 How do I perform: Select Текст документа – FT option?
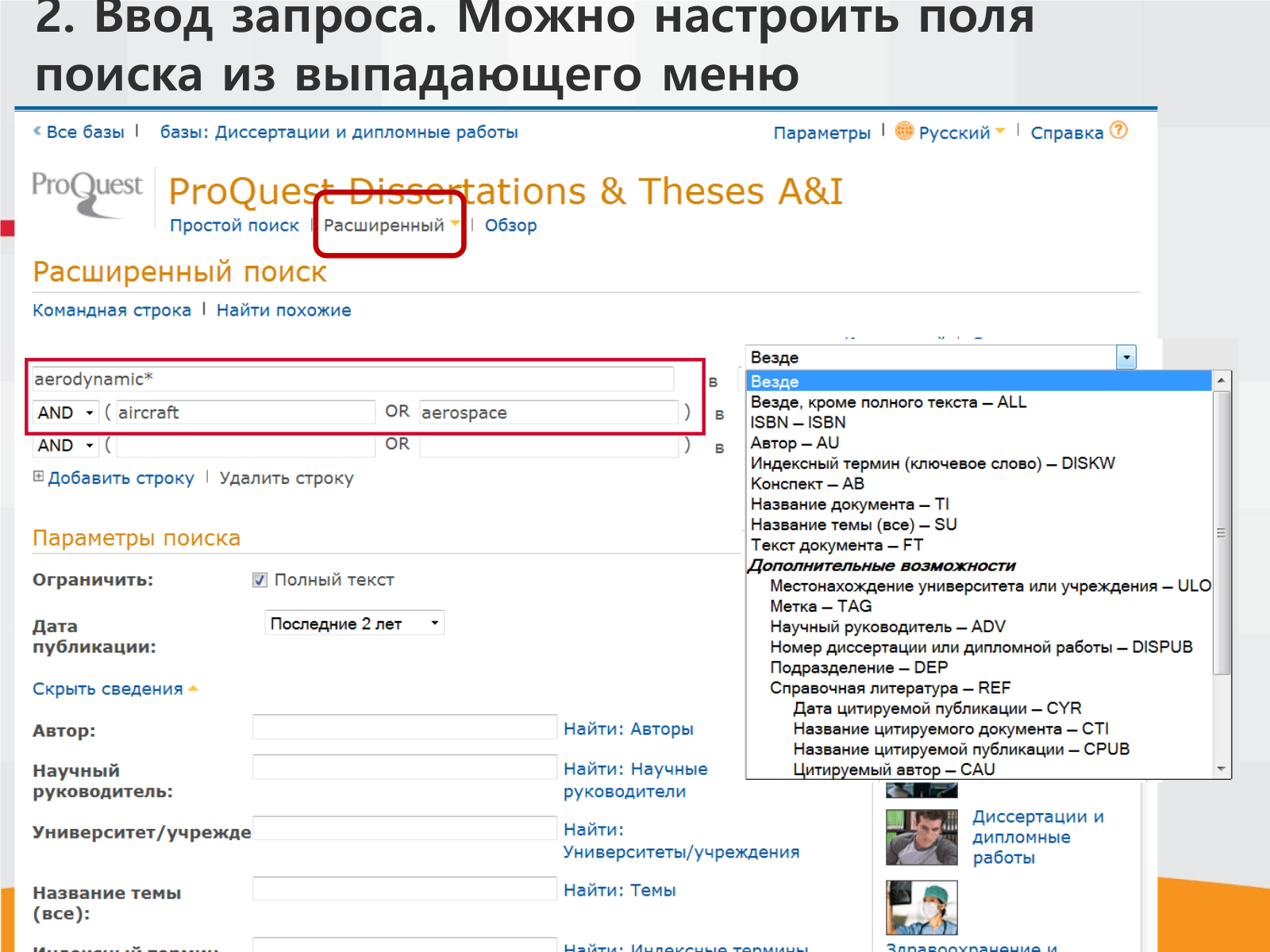coord(837,545)
